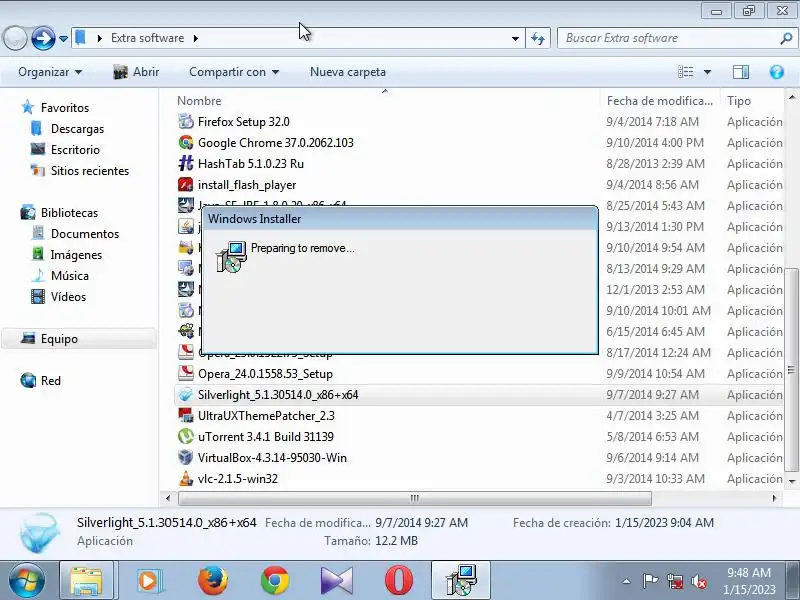Open Imágenes library
800x600 pixels.
pos(76,255)
